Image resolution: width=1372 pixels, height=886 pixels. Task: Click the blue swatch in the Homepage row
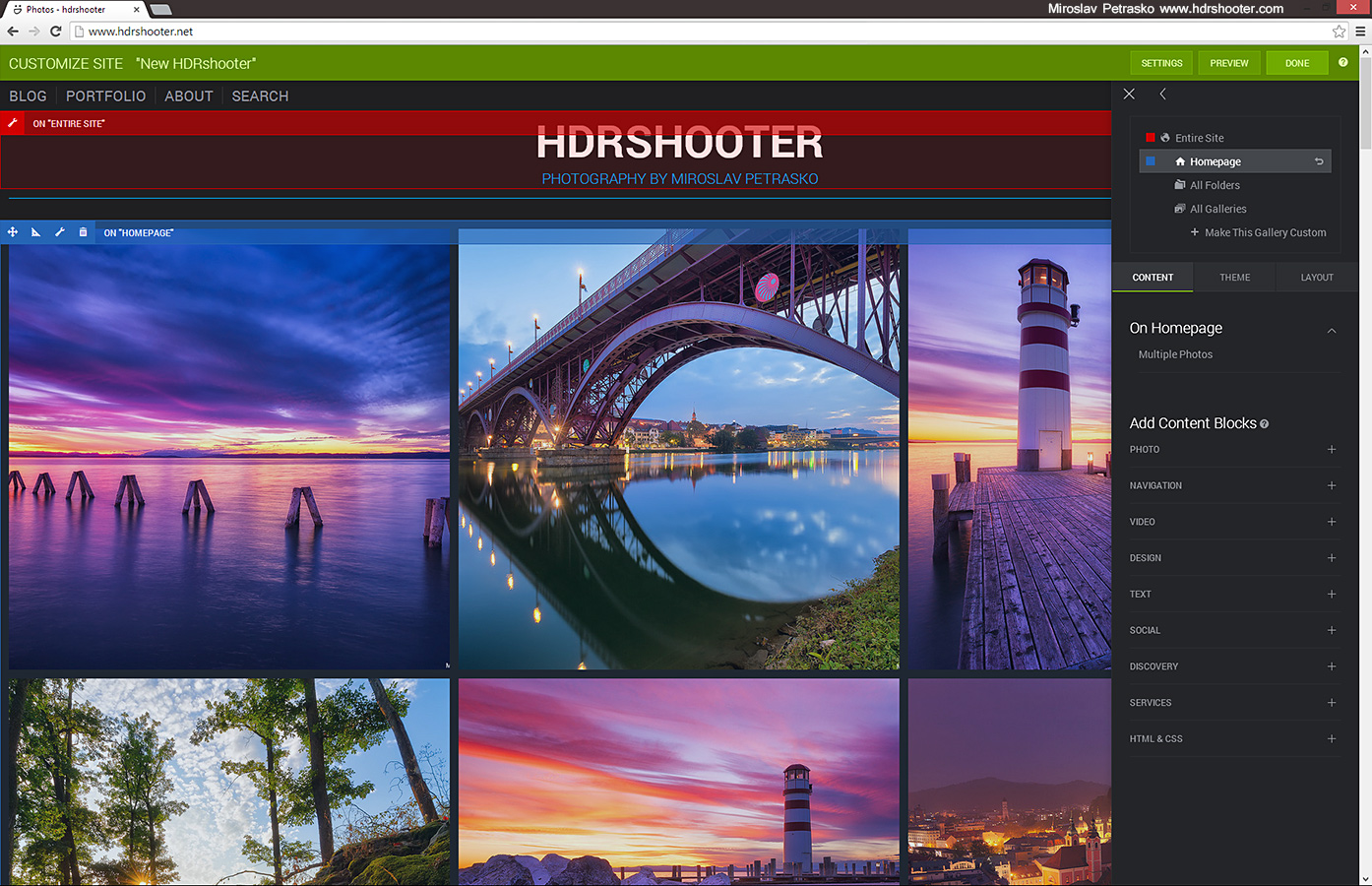pos(1150,161)
